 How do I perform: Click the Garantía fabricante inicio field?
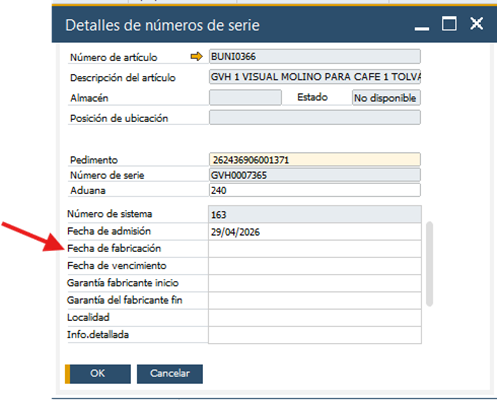315,283
